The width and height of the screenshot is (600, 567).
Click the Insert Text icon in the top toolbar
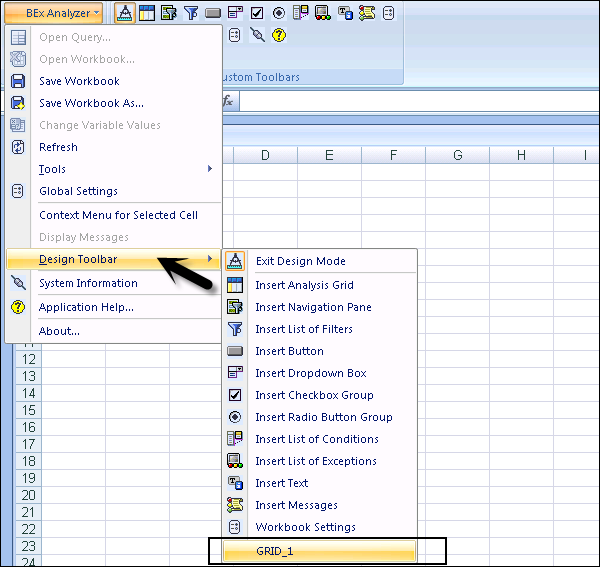pos(344,13)
